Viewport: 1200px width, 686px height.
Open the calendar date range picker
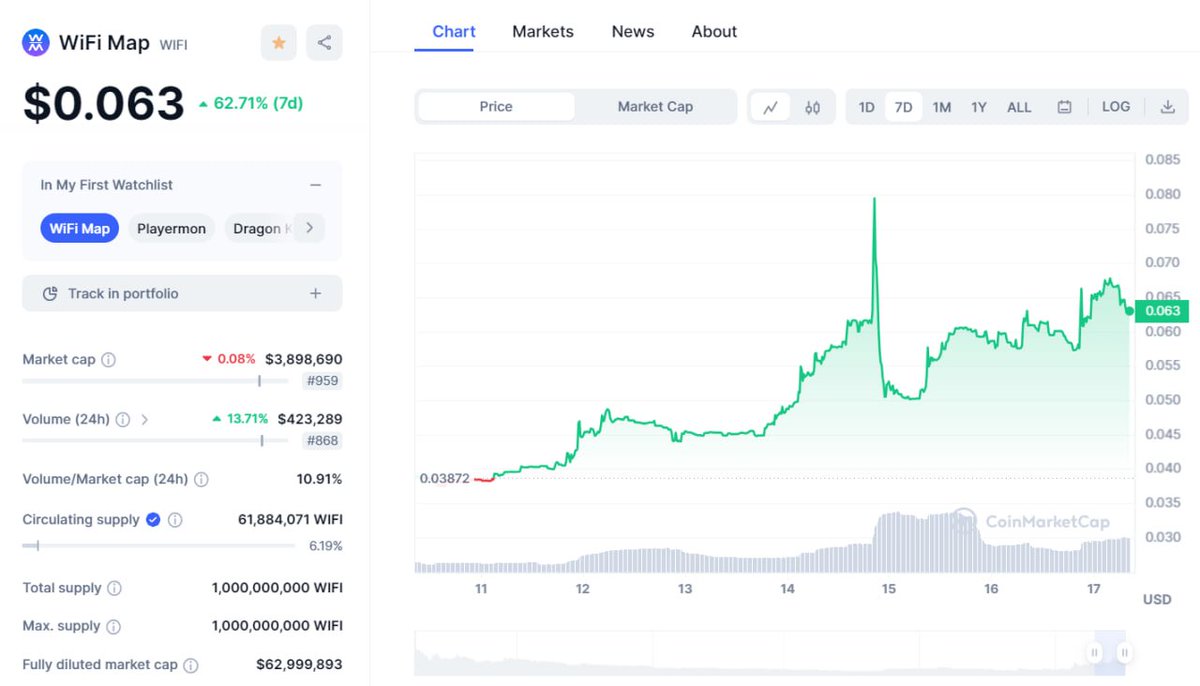tap(1065, 106)
